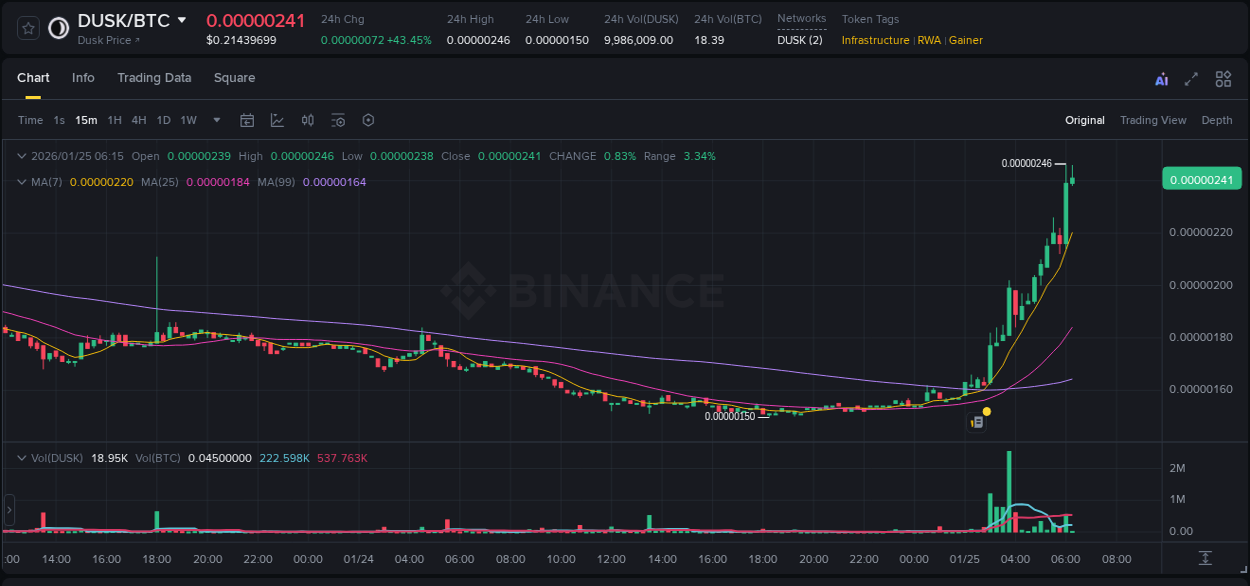The width and height of the screenshot is (1250, 586).
Task: Open the DUSK Networks link
Action: [x=801, y=40]
